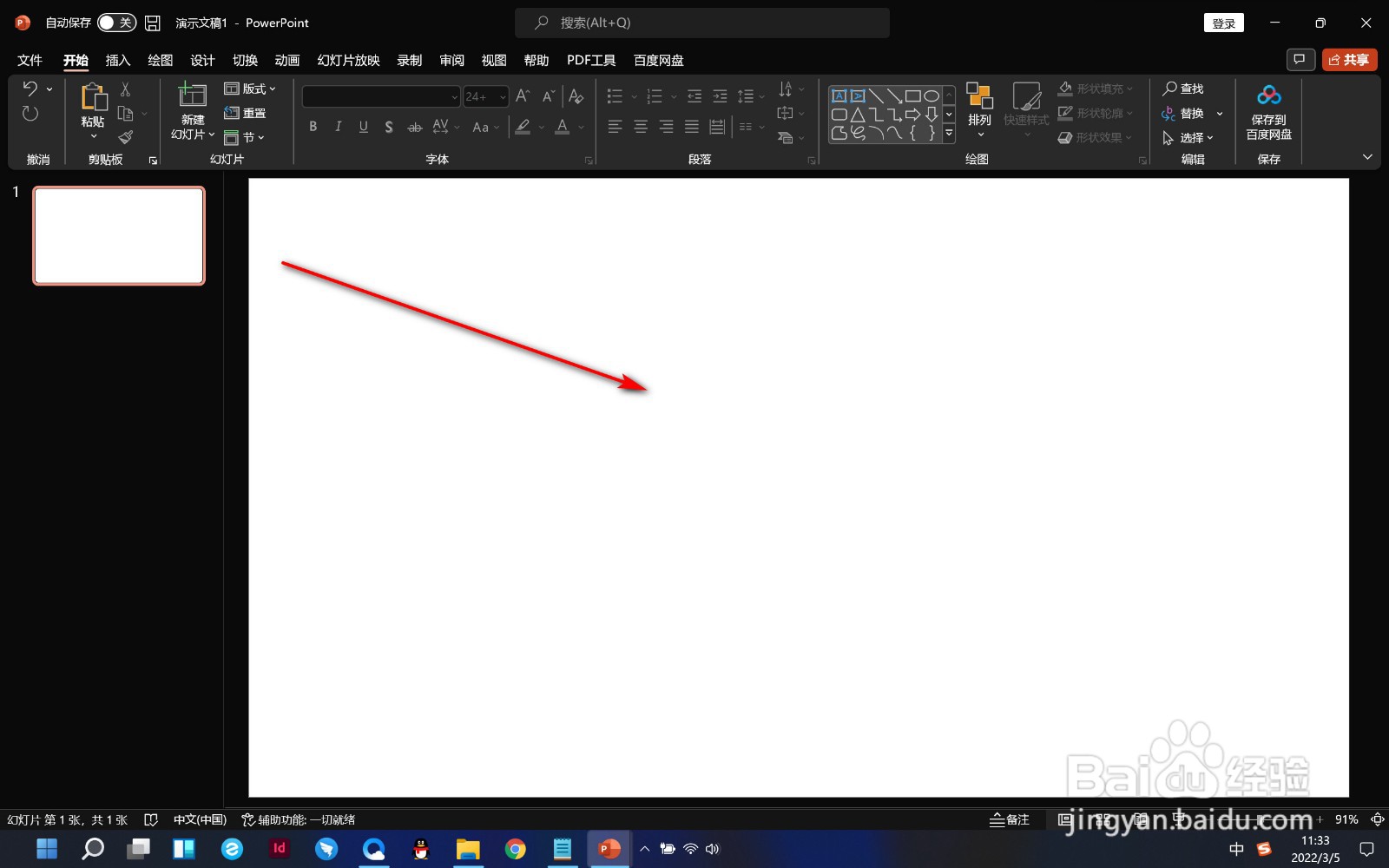The height and width of the screenshot is (868, 1389).
Task: Toggle italic formatting
Action: click(x=338, y=127)
